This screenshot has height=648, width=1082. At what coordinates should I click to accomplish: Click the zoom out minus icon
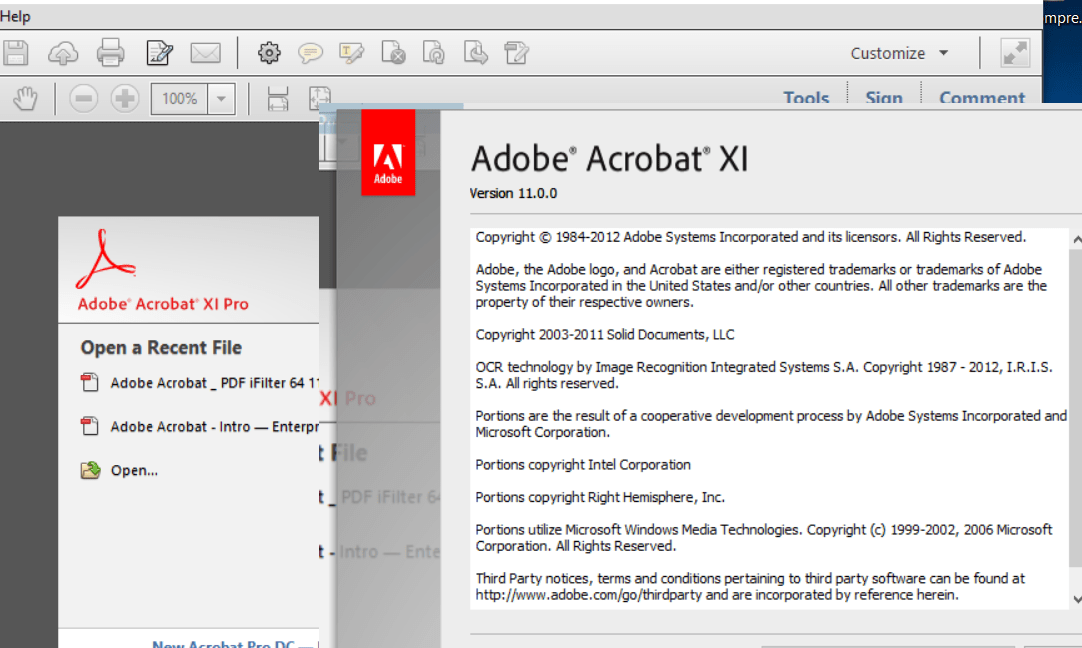(x=83, y=98)
